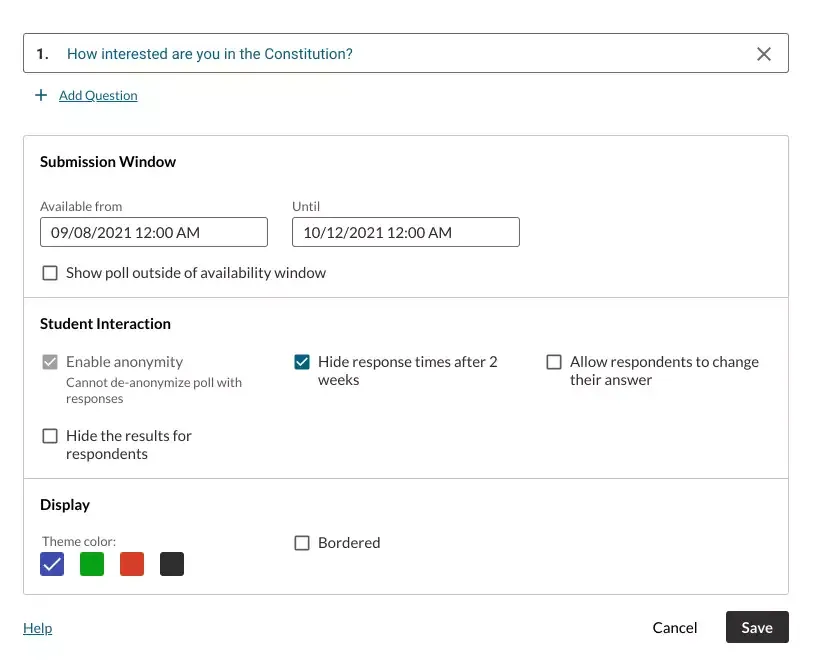Screen dimensions: 815x668
Task: Click the Available from date field
Action: coord(154,232)
